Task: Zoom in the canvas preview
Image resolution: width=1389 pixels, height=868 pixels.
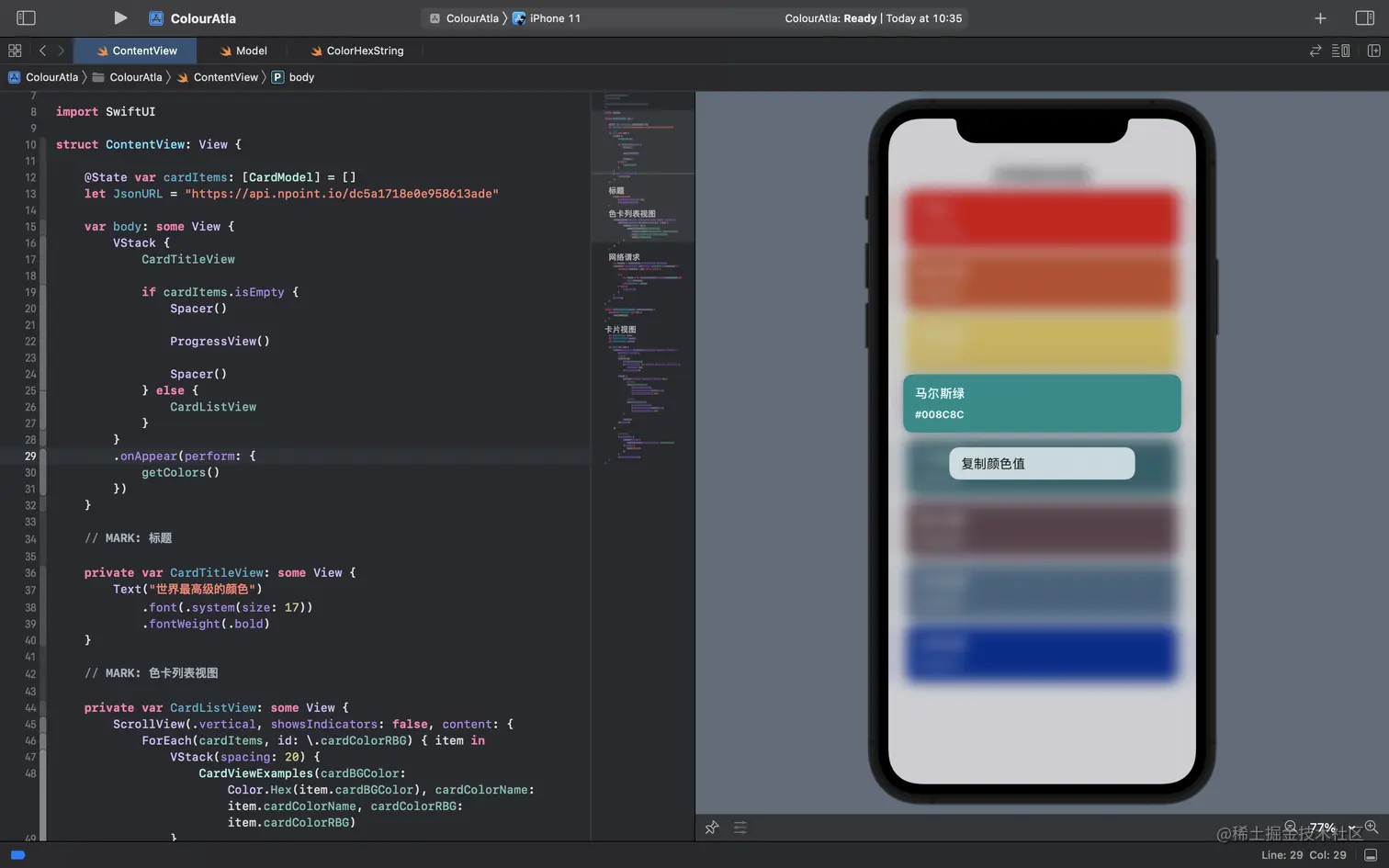Action: click(1372, 828)
